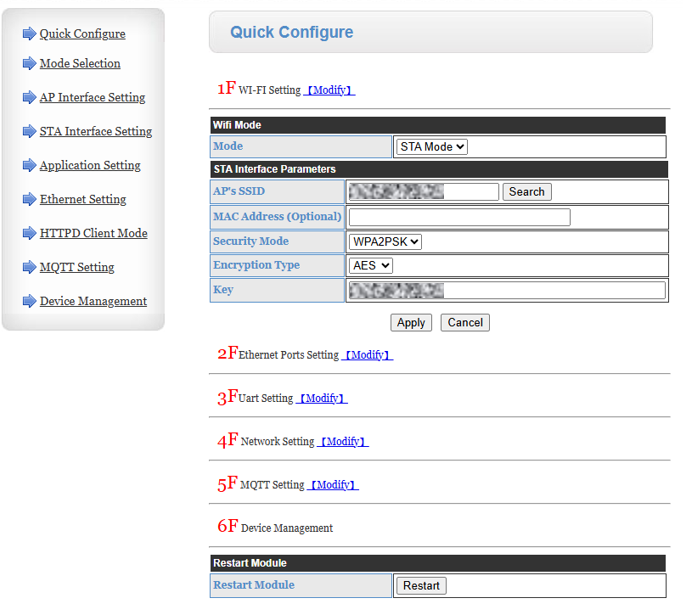Click the arrow icon beside Mode Selection

(x=29, y=63)
